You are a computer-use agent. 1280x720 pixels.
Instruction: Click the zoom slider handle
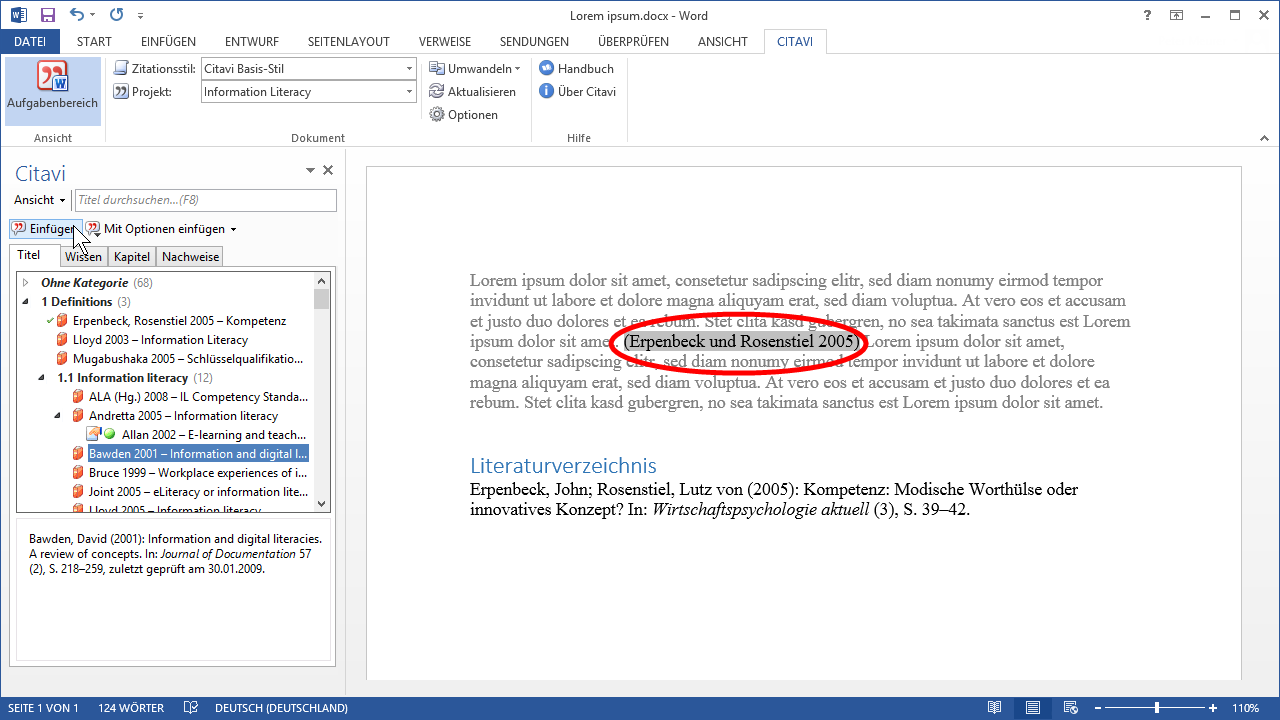1157,708
